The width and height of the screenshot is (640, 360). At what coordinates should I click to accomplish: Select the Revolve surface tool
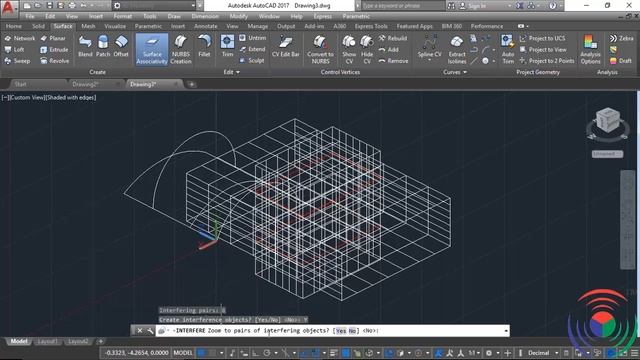[x=55, y=61]
